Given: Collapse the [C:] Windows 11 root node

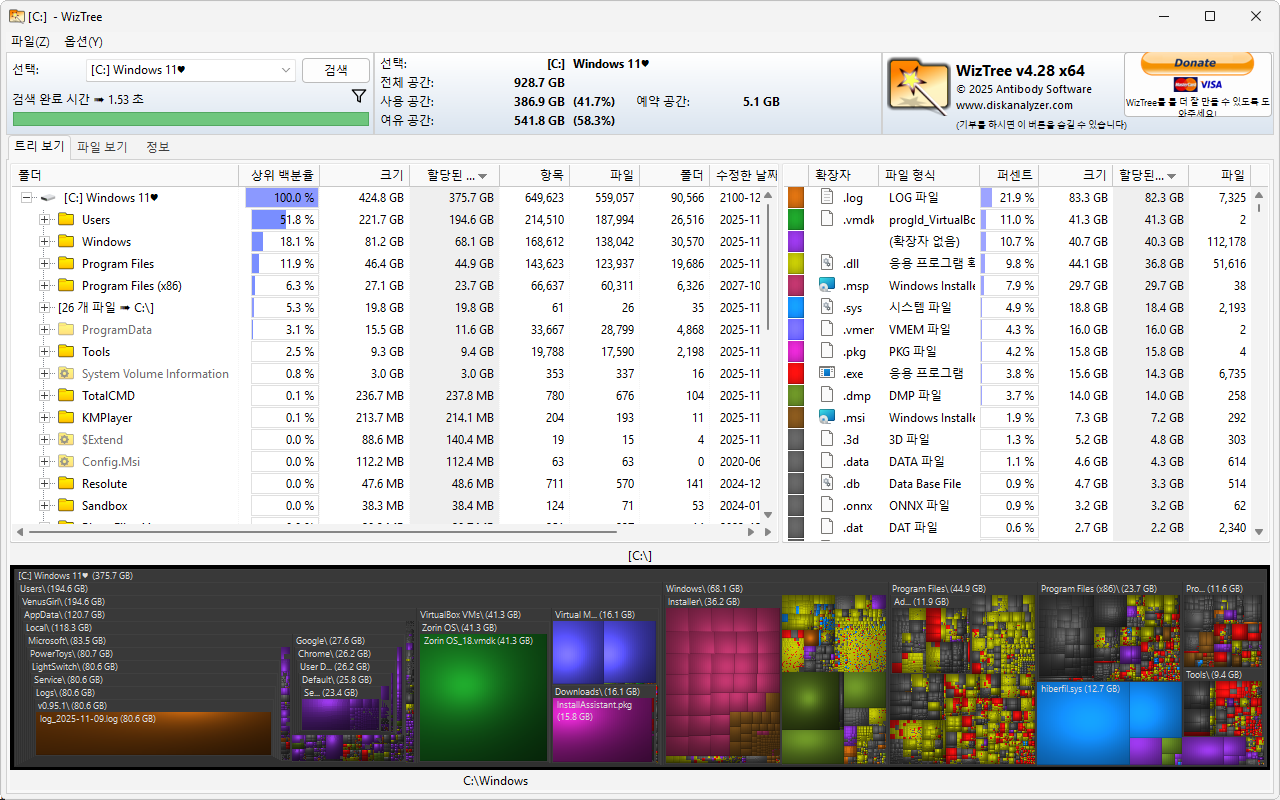Looking at the screenshot, I should click(27, 198).
